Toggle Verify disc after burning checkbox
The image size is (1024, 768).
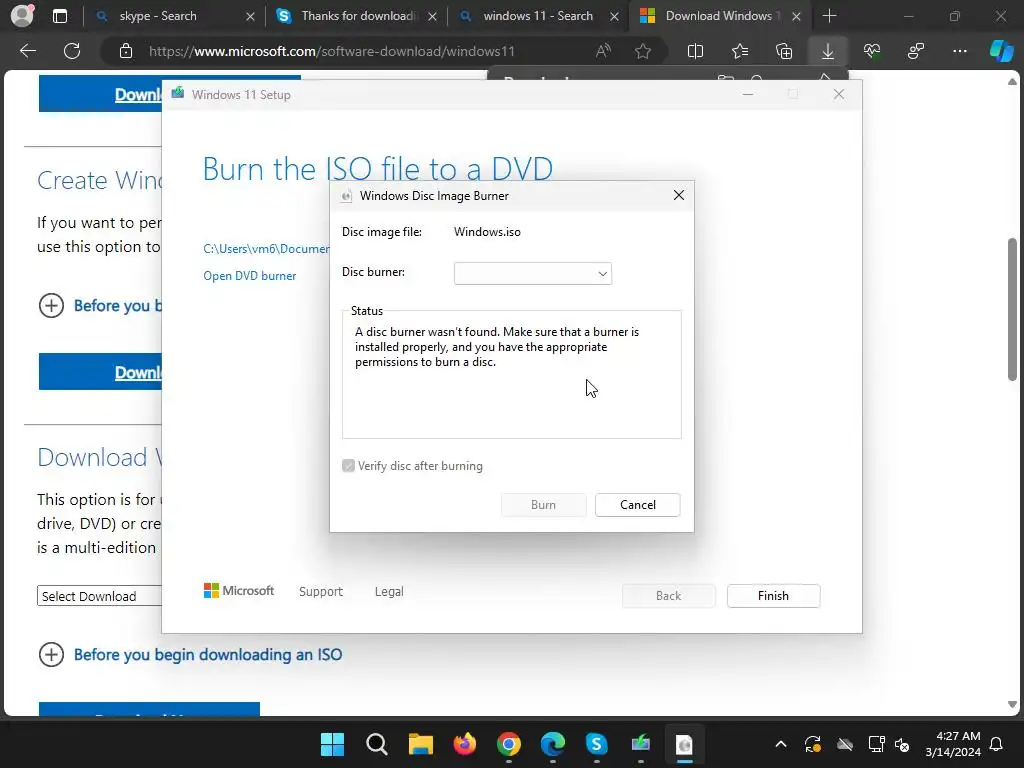tap(348, 466)
